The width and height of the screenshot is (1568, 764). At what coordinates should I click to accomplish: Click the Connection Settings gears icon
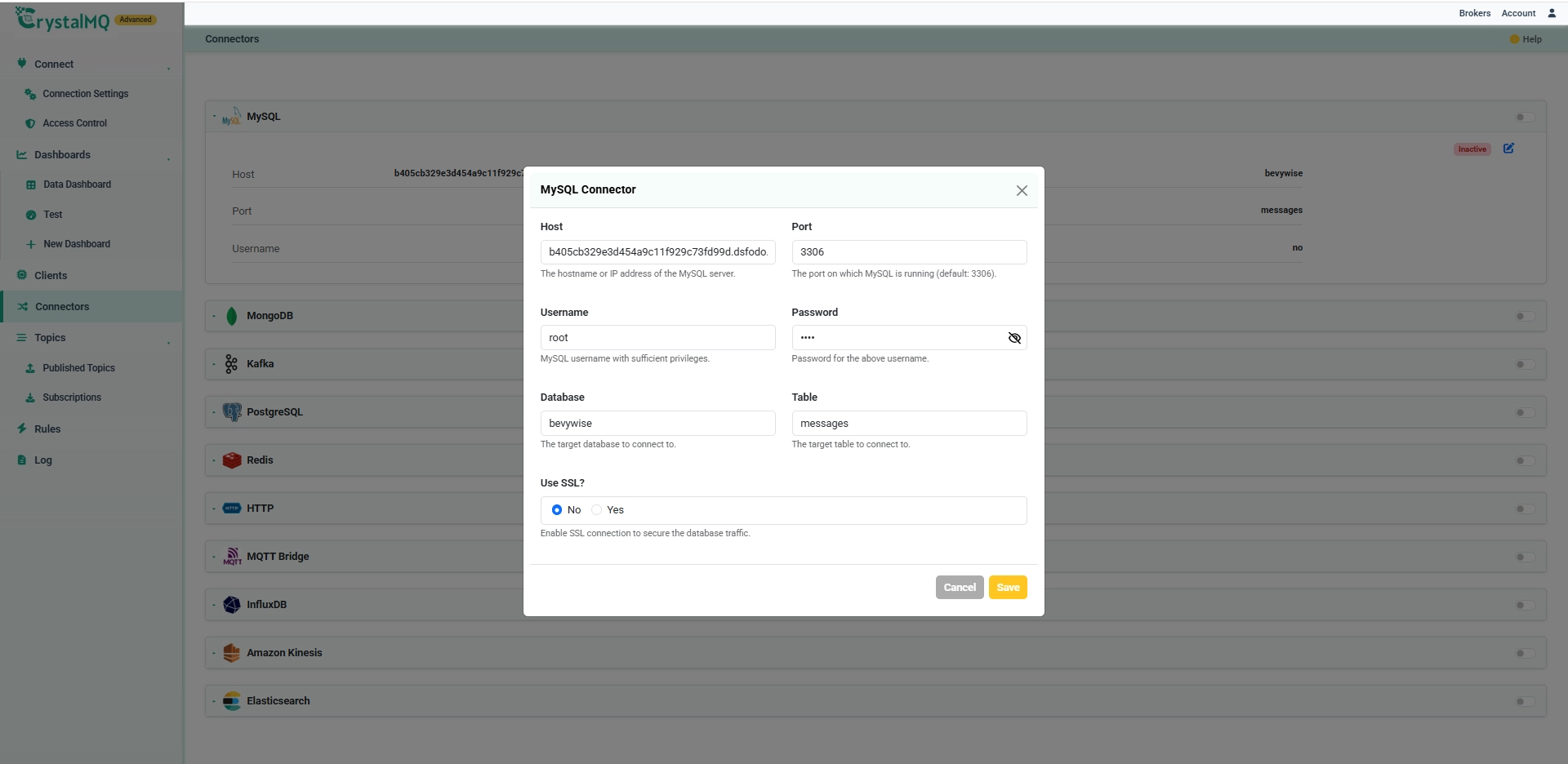pyautogui.click(x=30, y=94)
